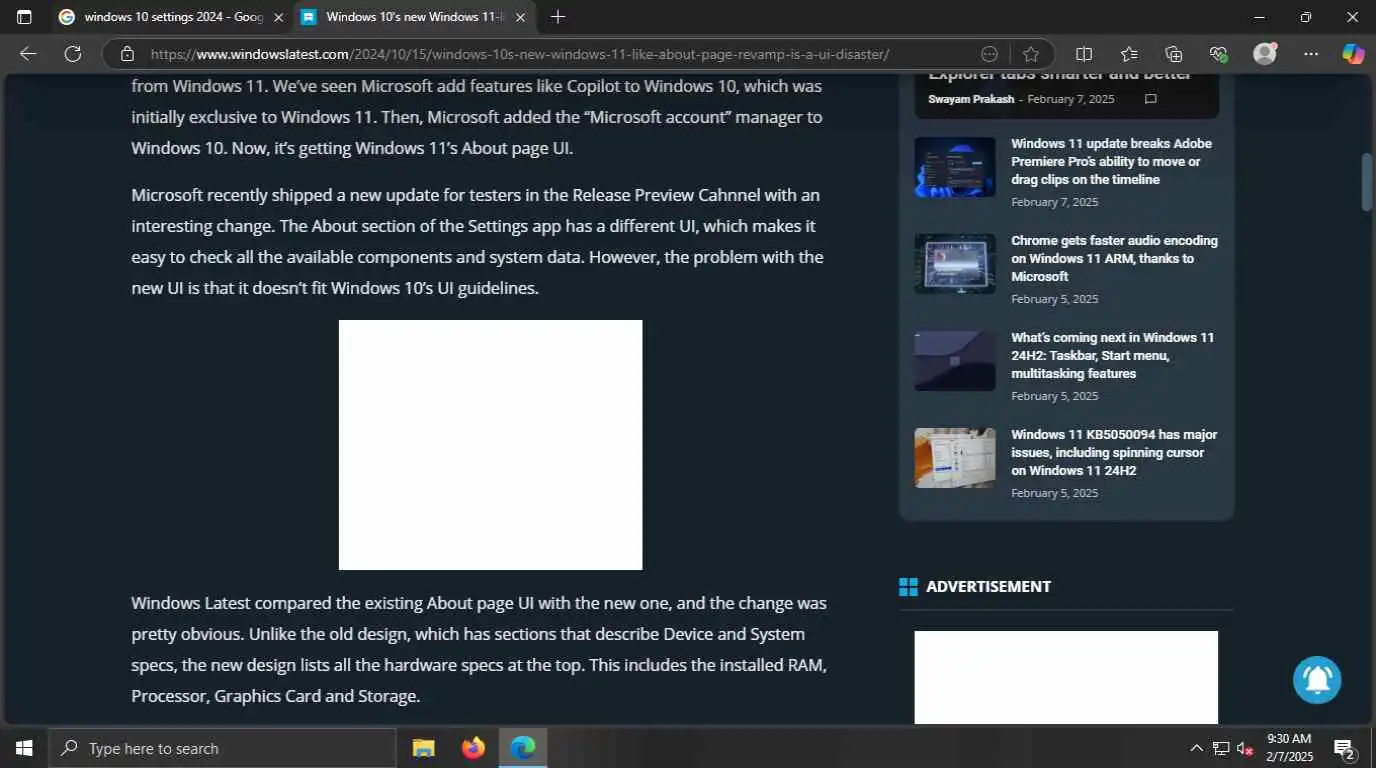Launch Firefox from the taskbar

coord(473,748)
